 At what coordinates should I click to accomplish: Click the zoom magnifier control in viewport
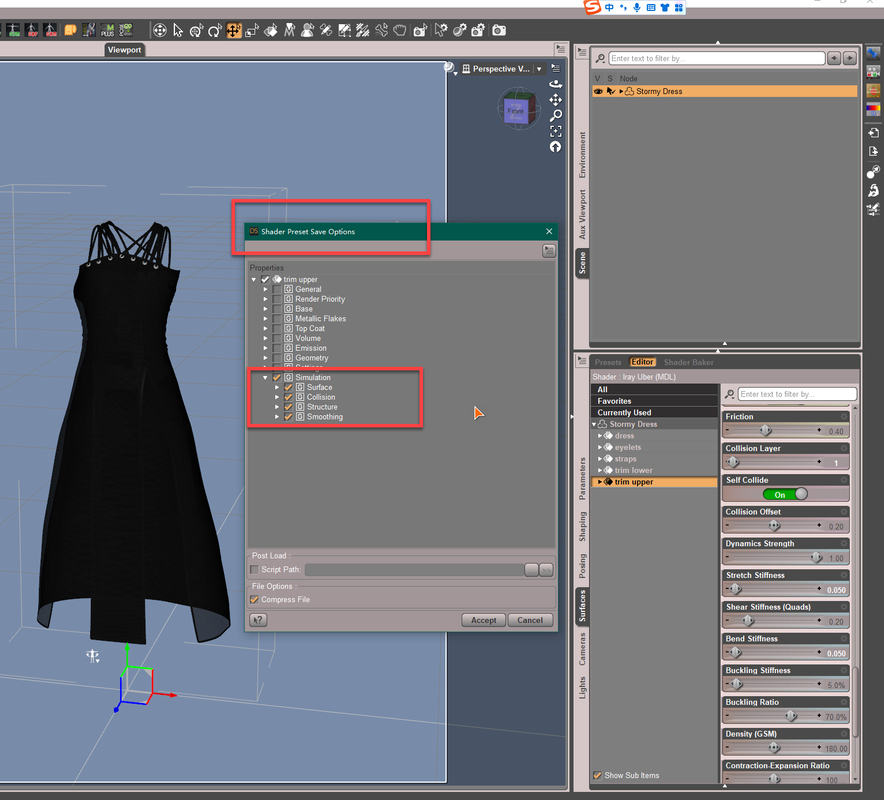[555, 116]
